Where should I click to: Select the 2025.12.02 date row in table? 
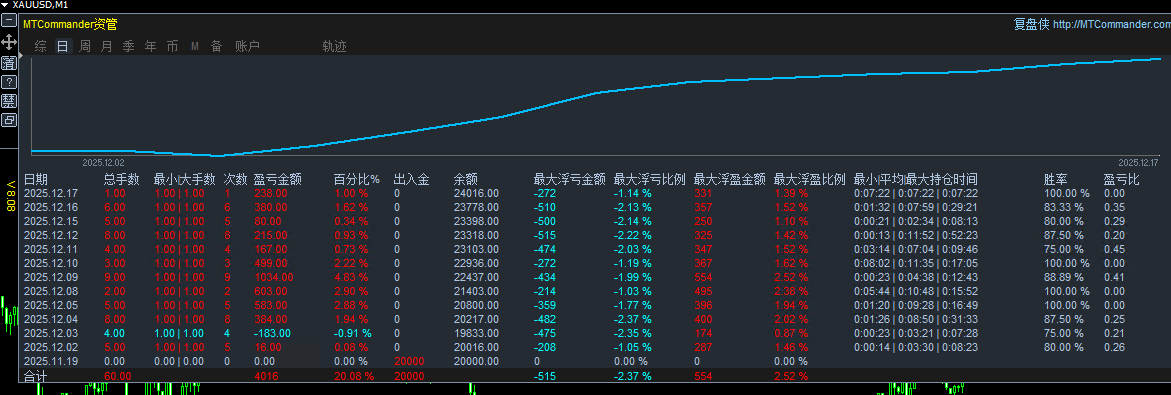click(x=51, y=347)
